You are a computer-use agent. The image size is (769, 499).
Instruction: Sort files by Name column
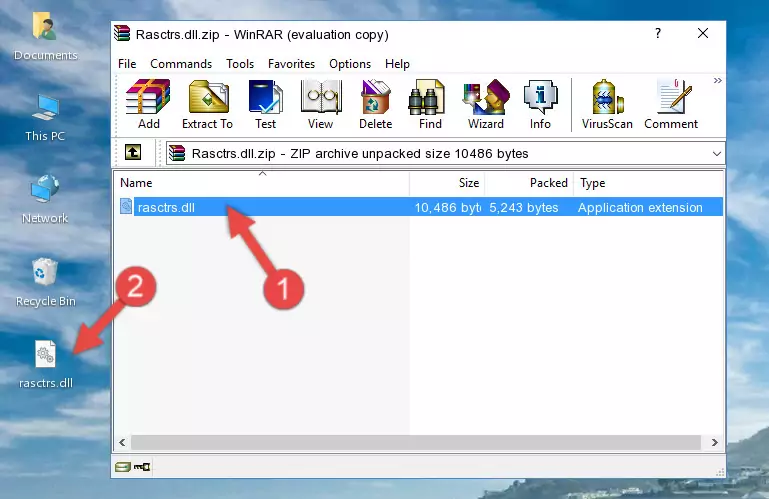262,183
